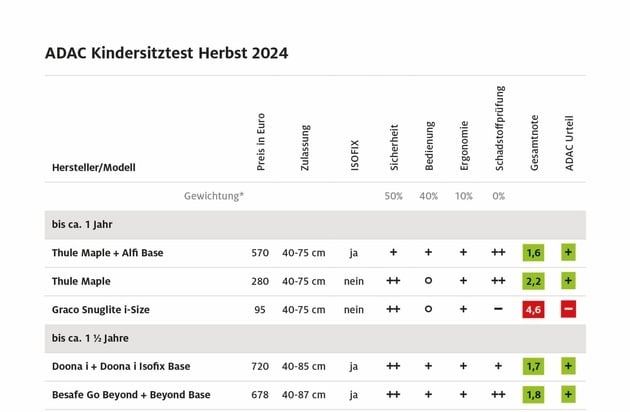The height and width of the screenshot is (412, 630).
Task: Click the red 4,6 overall grade badge
Action: coord(533,309)
